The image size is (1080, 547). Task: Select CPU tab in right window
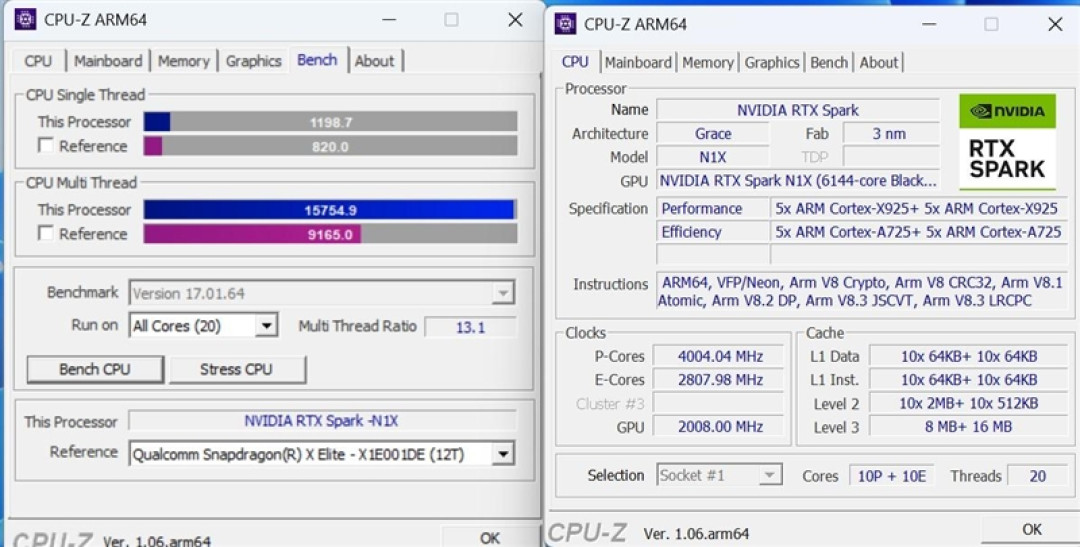pos(575,61)
